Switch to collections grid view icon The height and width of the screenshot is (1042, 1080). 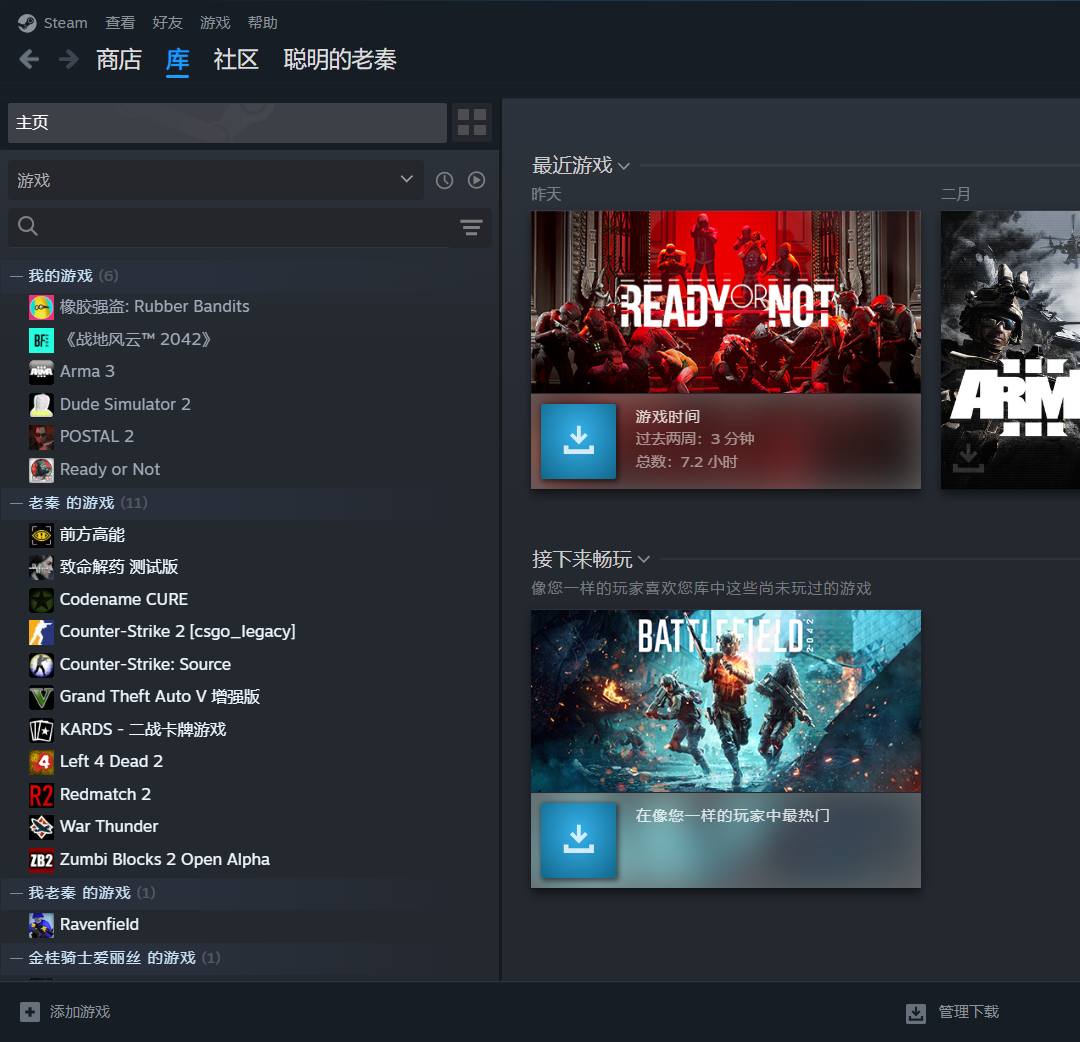pos(472,122)
